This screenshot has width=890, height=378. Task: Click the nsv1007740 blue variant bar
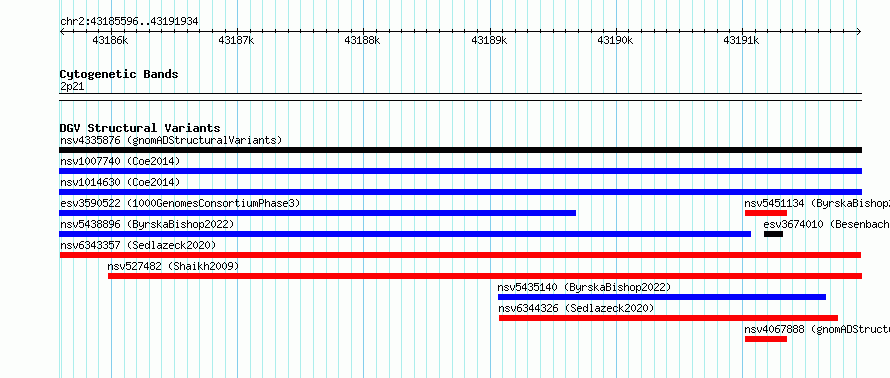(460, 171)
